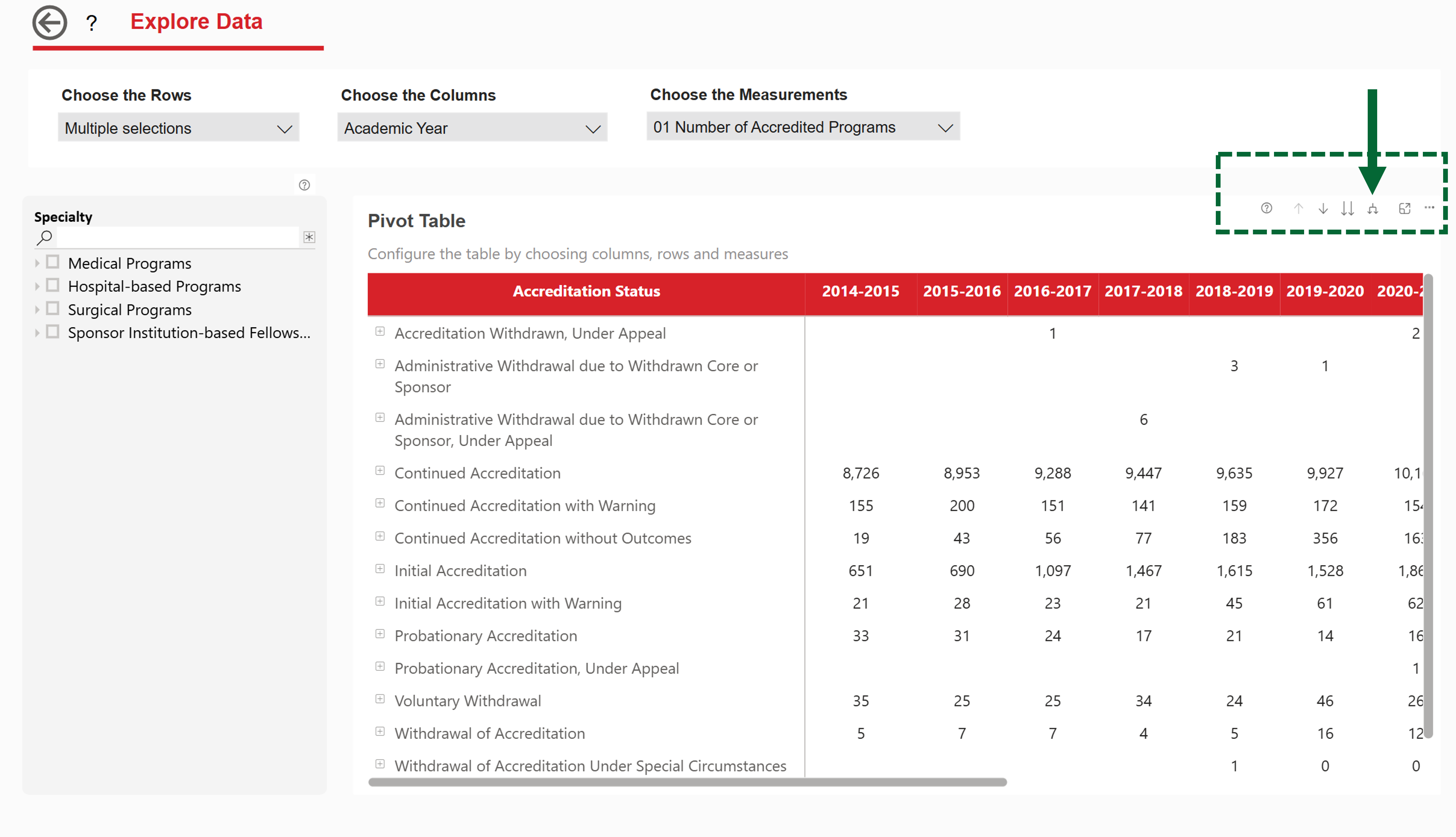Sort by the 2019-2020 column header

tap(1325, 292)
